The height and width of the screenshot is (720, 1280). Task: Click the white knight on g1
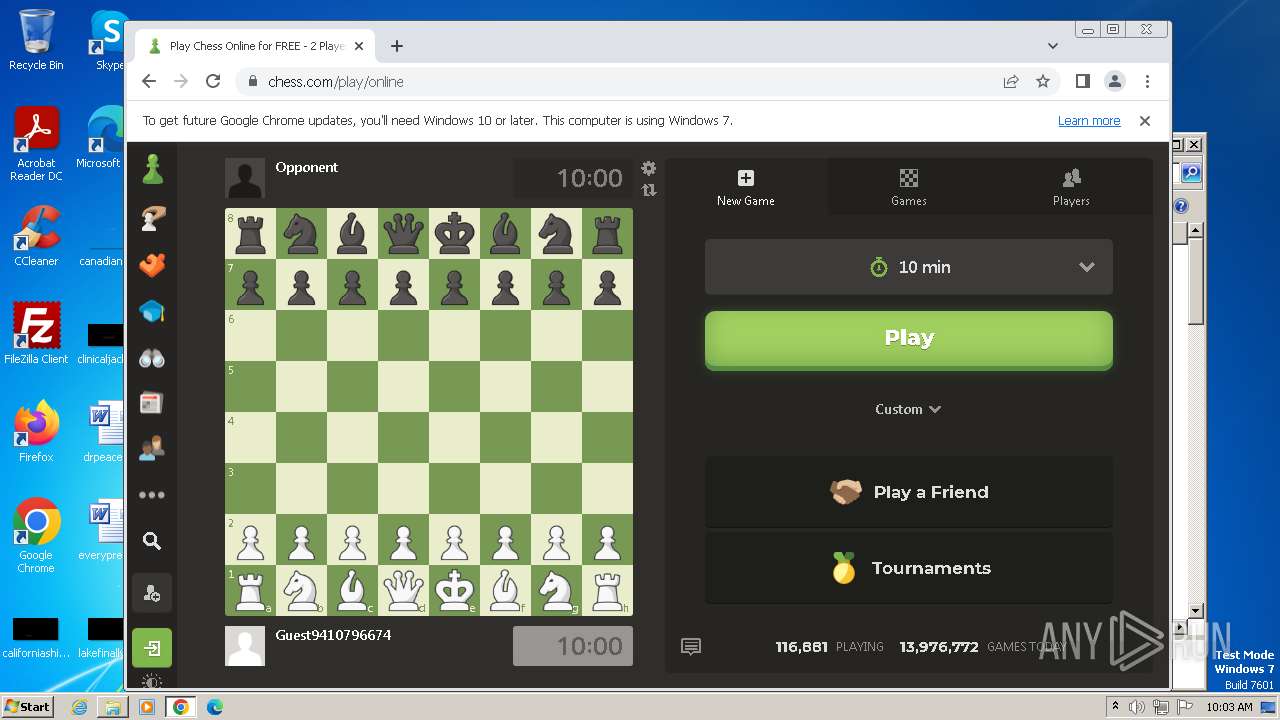click(x=556, y=590)
